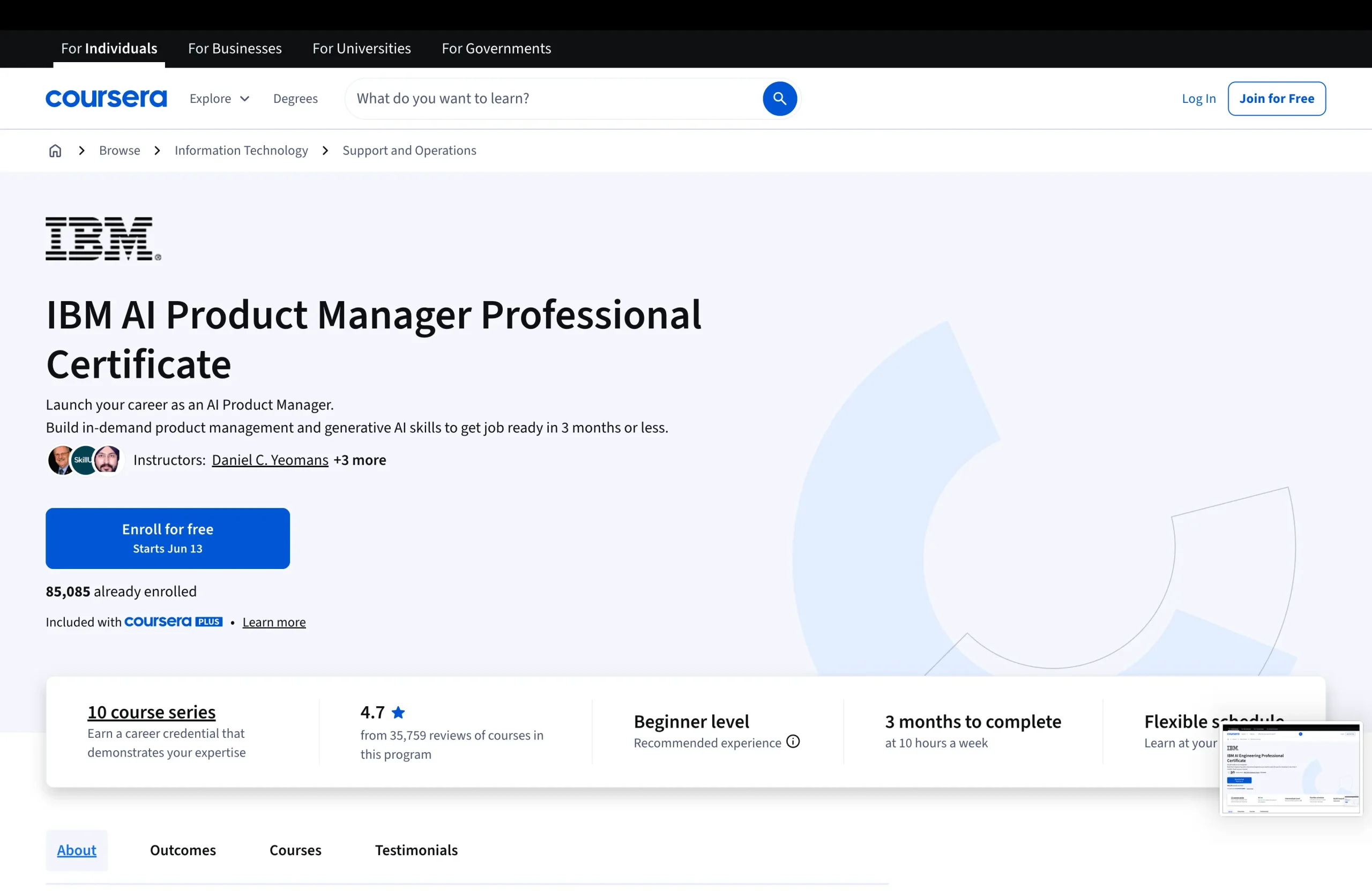1372x891 pixels.
Task: Click Information Technology breadcrumb
Action: 241,151
